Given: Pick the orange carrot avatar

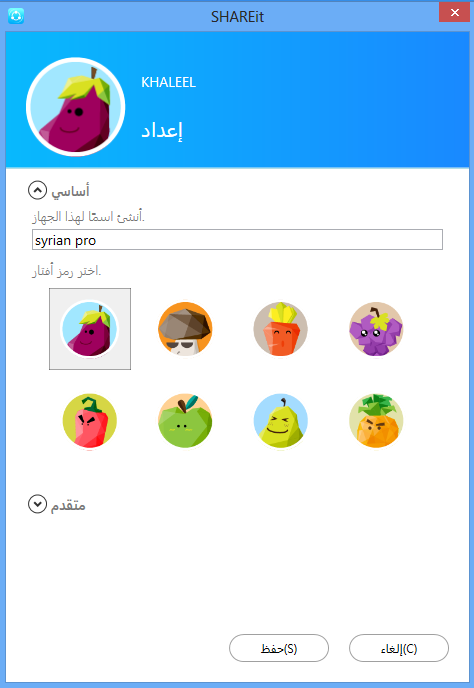Looking at the screenshot, I should [x=280, y=328].
